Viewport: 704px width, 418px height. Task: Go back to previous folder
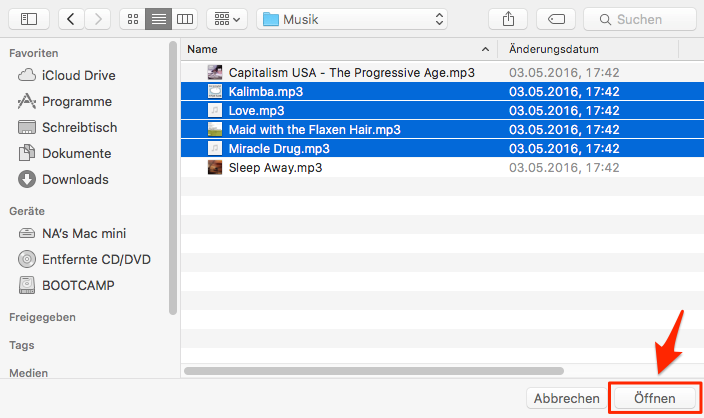click(x=71, y=19)
